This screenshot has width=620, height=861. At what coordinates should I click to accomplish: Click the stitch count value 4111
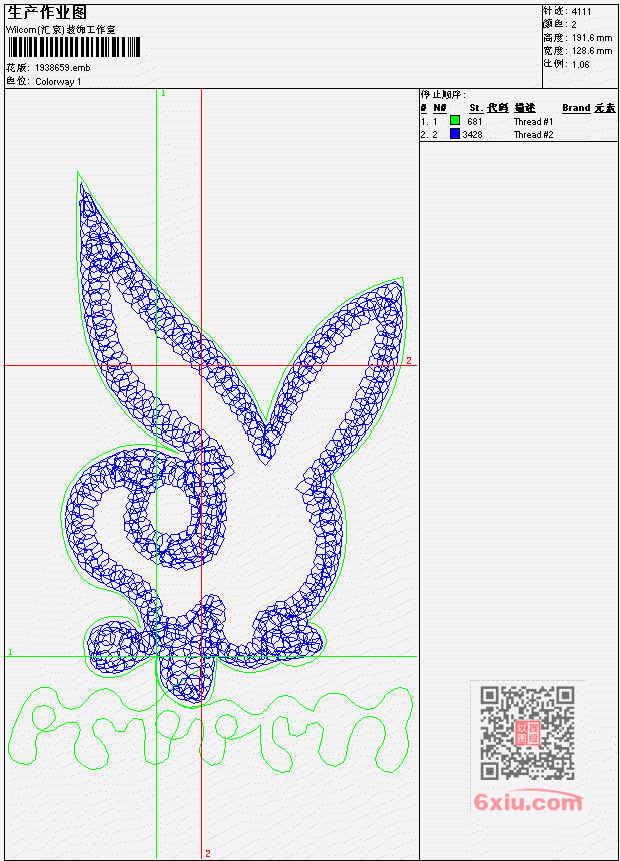582,12
